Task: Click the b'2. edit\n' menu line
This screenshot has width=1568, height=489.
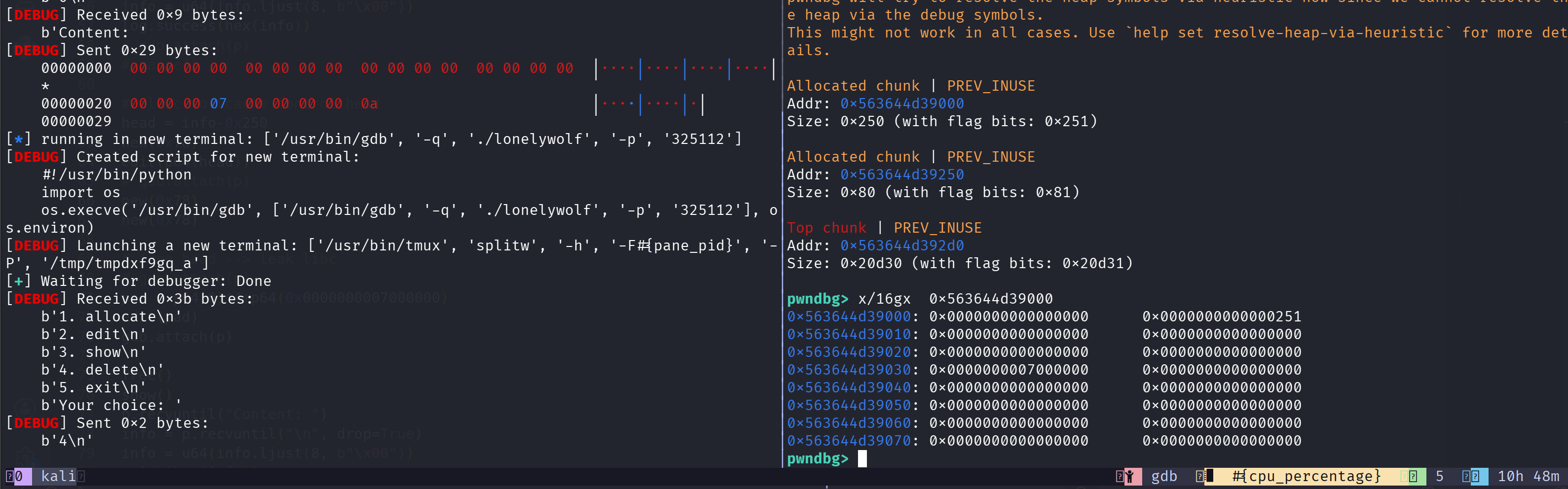Action: coord(94,334)
